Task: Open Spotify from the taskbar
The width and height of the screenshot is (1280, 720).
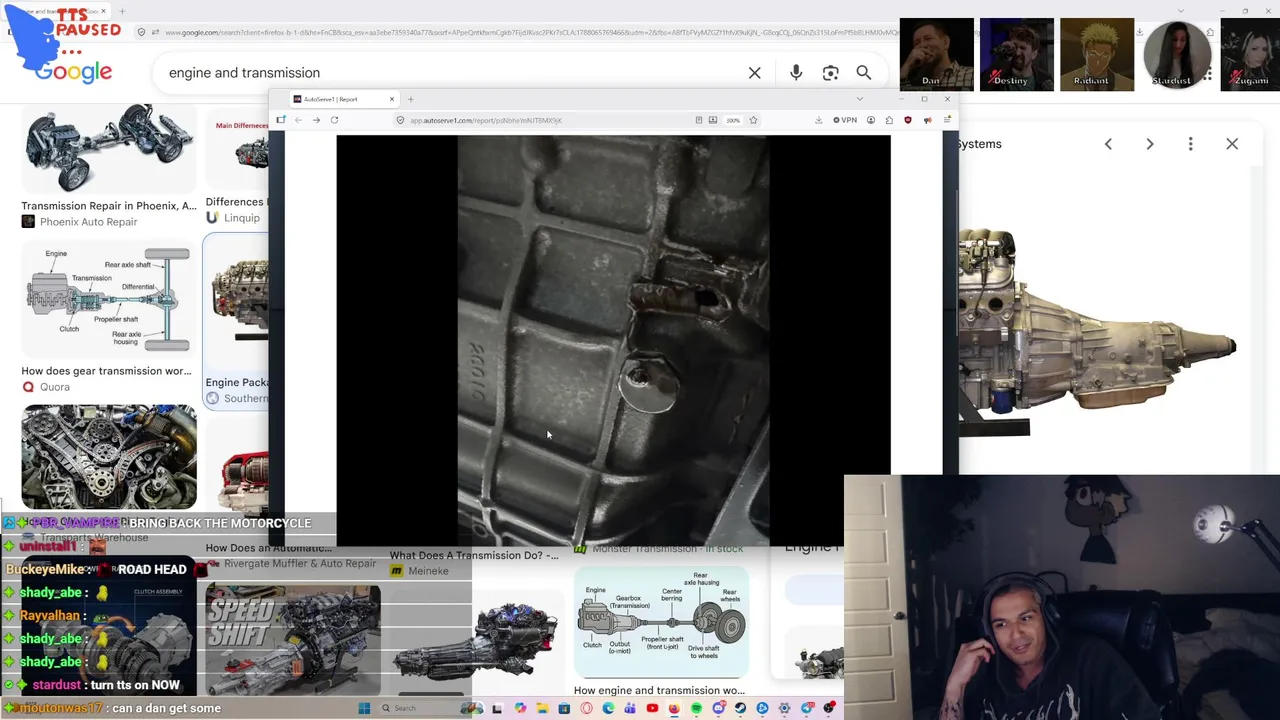Action: tap(696, 709)
